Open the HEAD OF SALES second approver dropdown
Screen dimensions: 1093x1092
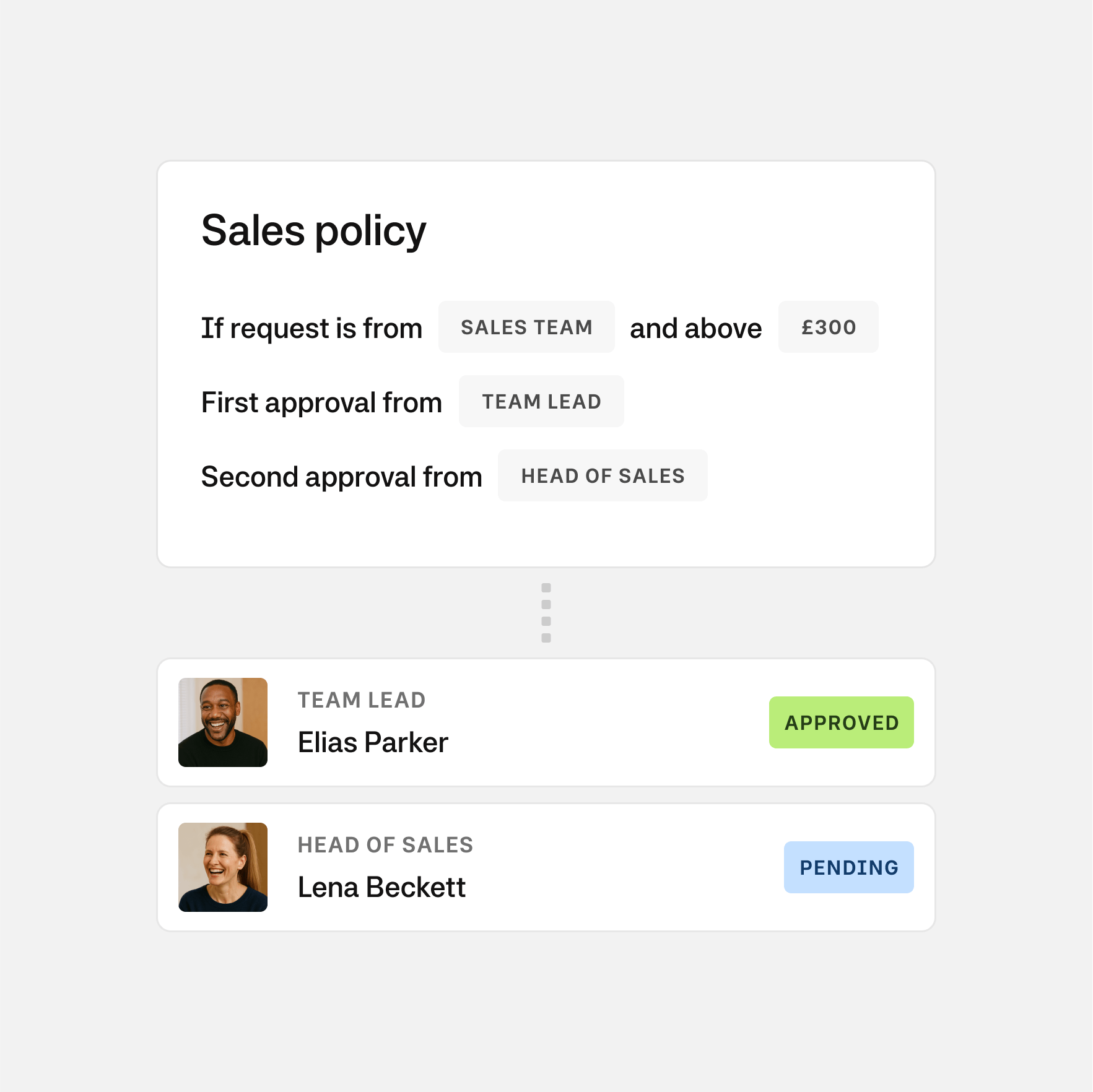point(603,476)
